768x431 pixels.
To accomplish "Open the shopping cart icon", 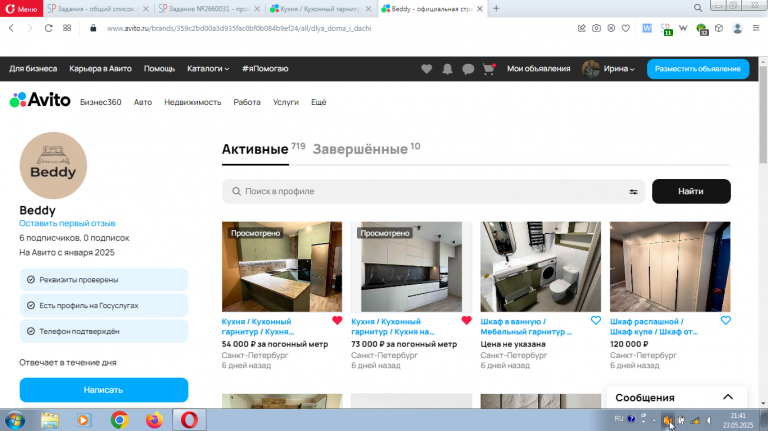I will click(488, 69).
